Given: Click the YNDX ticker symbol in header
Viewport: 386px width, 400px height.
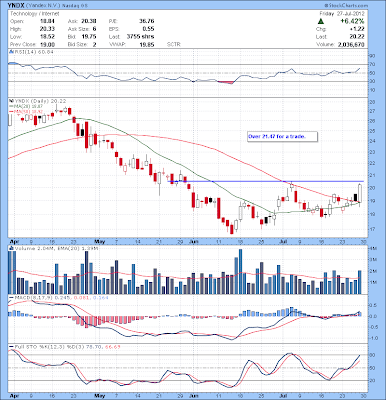Looking at the screenshot, I should tap(17, 6).
